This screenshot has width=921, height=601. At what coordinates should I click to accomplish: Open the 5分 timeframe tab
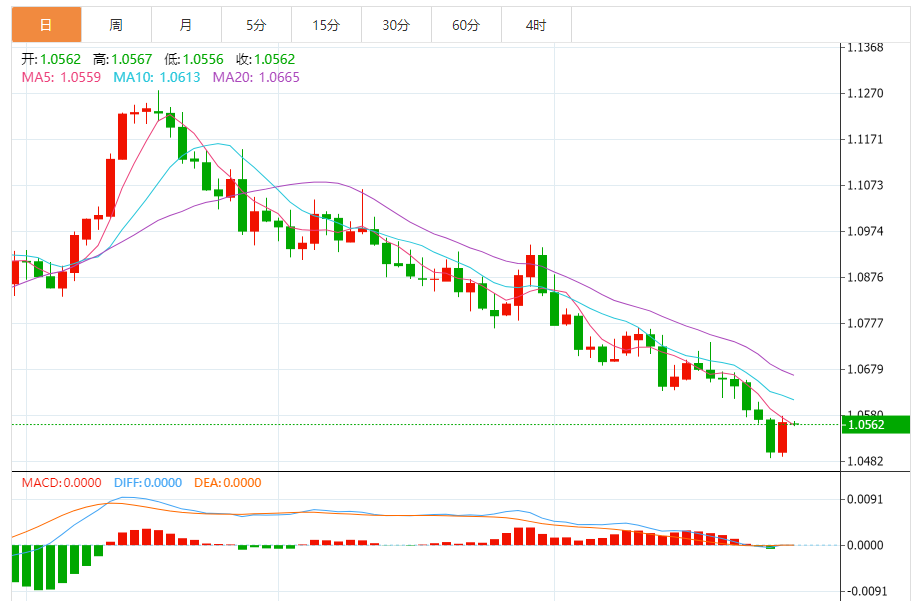coord(256,25)
